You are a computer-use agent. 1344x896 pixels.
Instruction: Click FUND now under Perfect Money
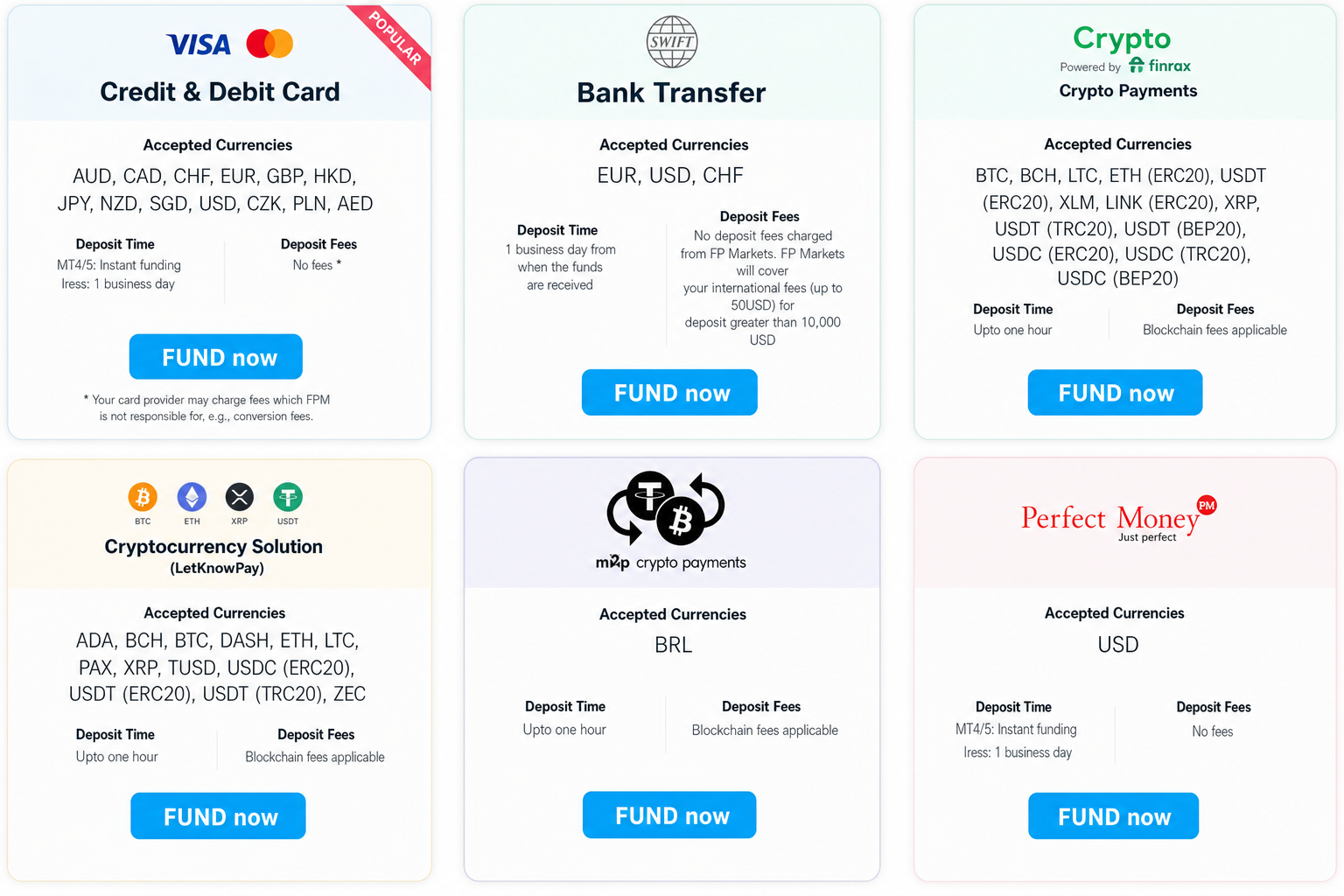click(1114, 816)
